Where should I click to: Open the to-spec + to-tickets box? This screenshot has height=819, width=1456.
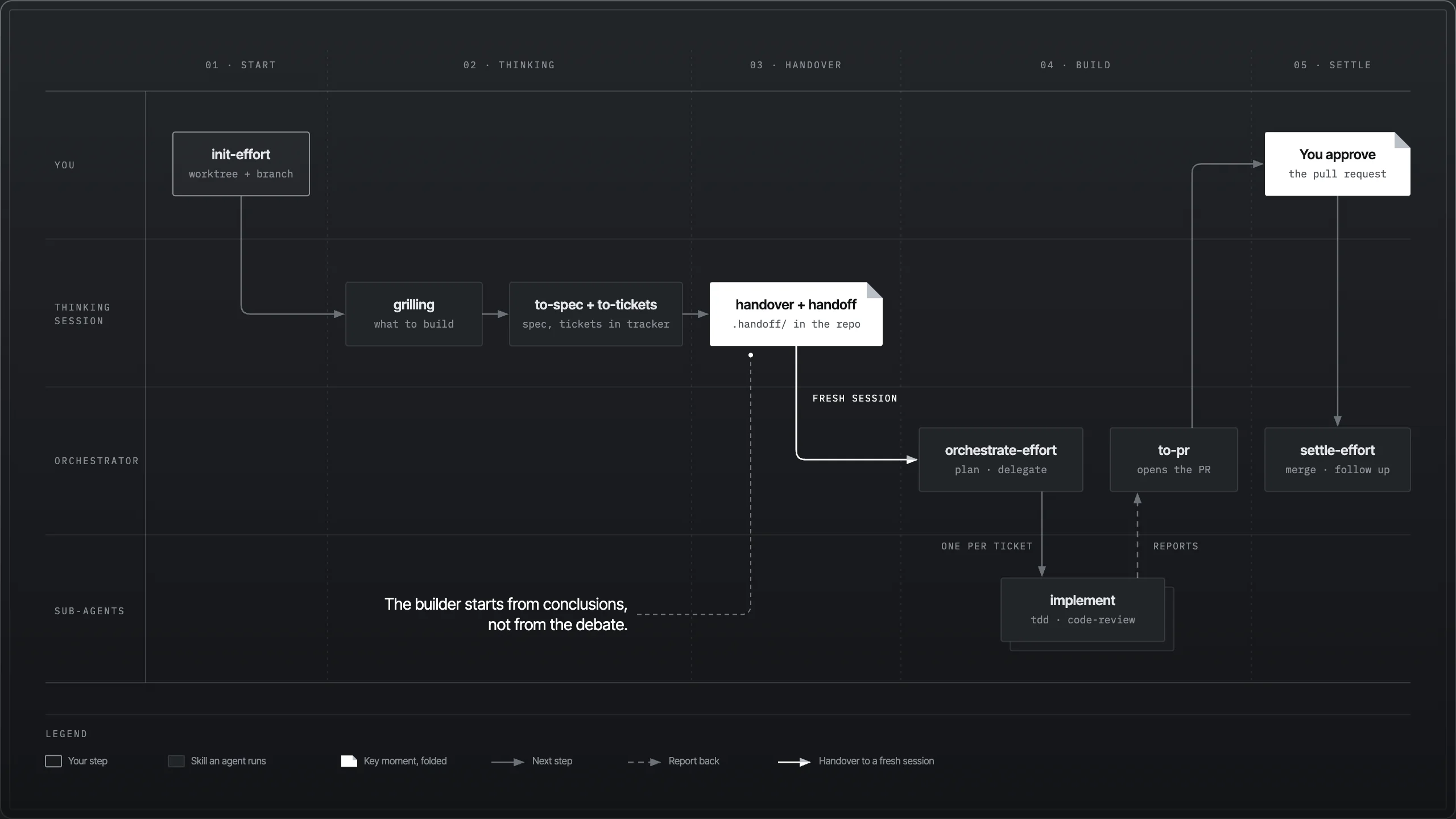(x=596, y=314)
